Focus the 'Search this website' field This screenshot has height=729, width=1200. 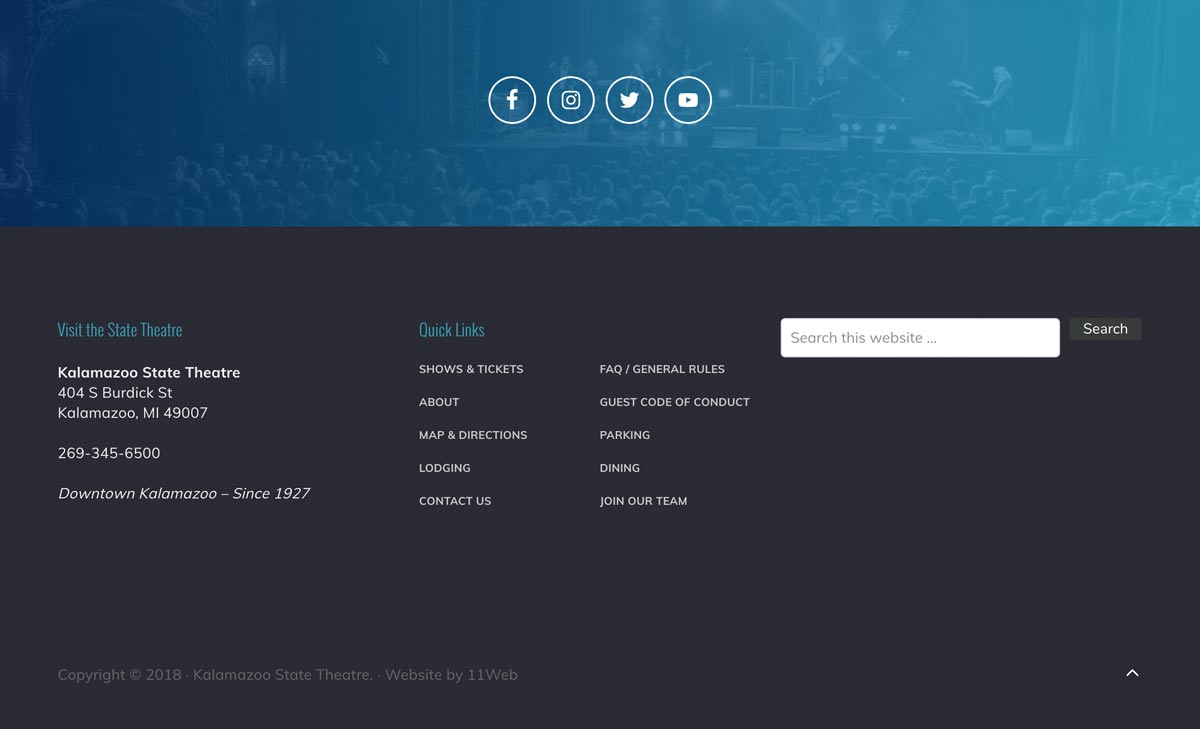tap(919, 338)
